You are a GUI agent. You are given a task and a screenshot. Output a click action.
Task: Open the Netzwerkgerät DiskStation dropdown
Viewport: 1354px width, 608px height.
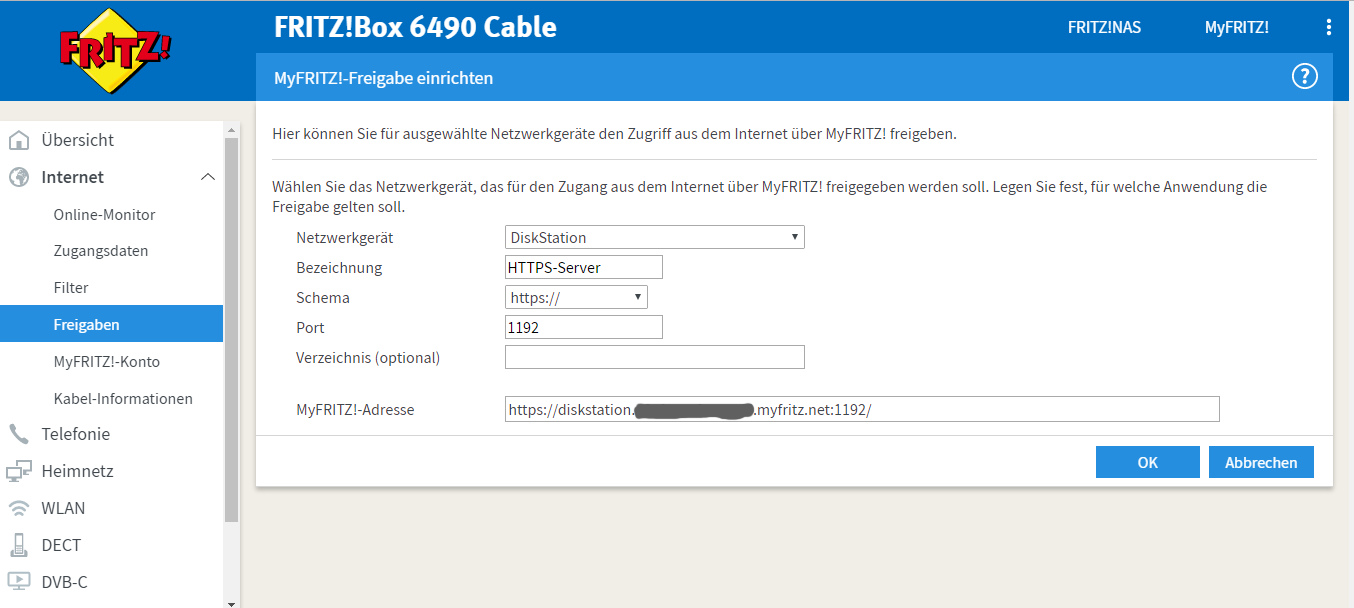(x=654, y=238)
